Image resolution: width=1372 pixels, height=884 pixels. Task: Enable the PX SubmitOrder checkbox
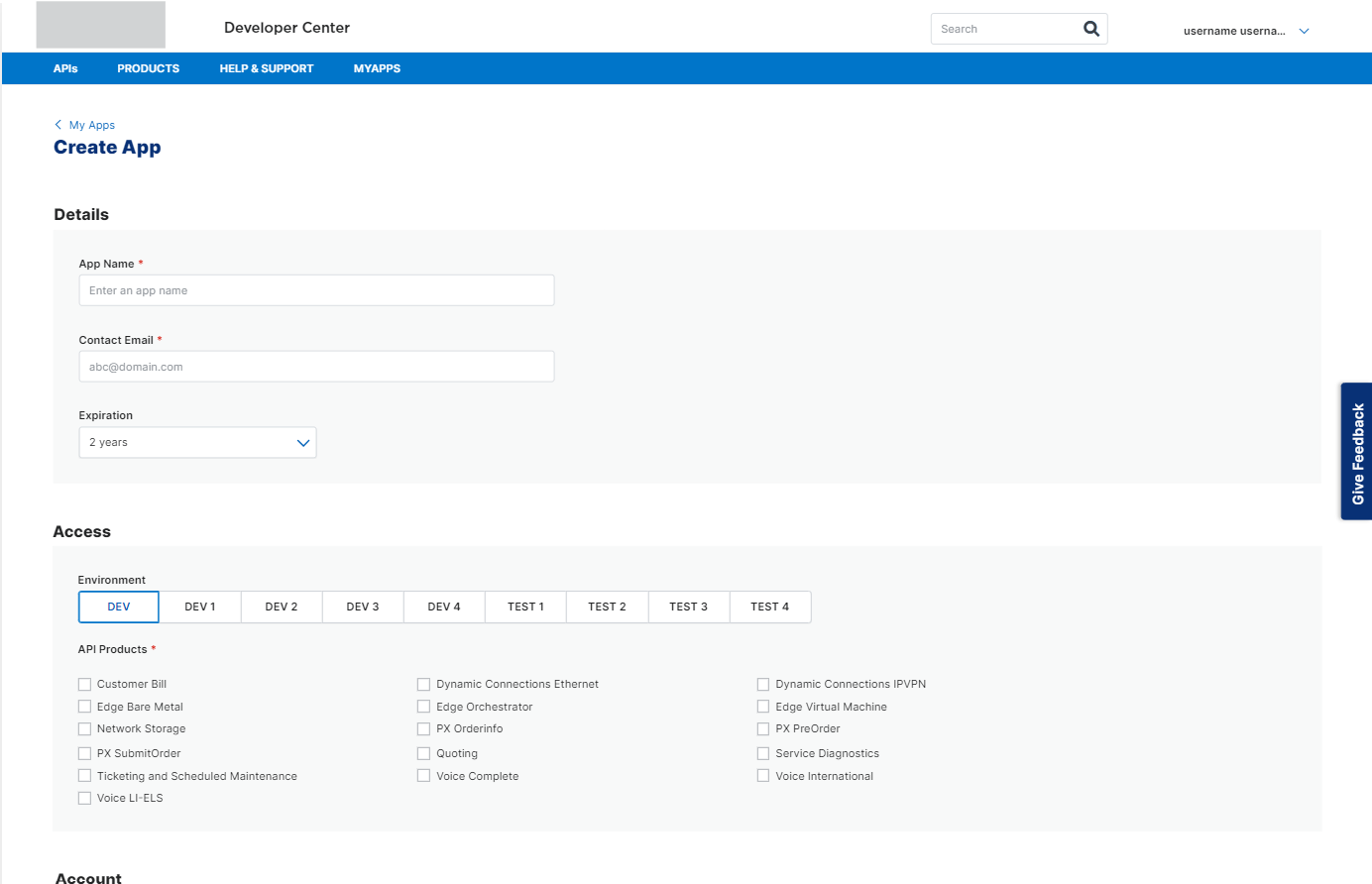[x=84, y=753]
